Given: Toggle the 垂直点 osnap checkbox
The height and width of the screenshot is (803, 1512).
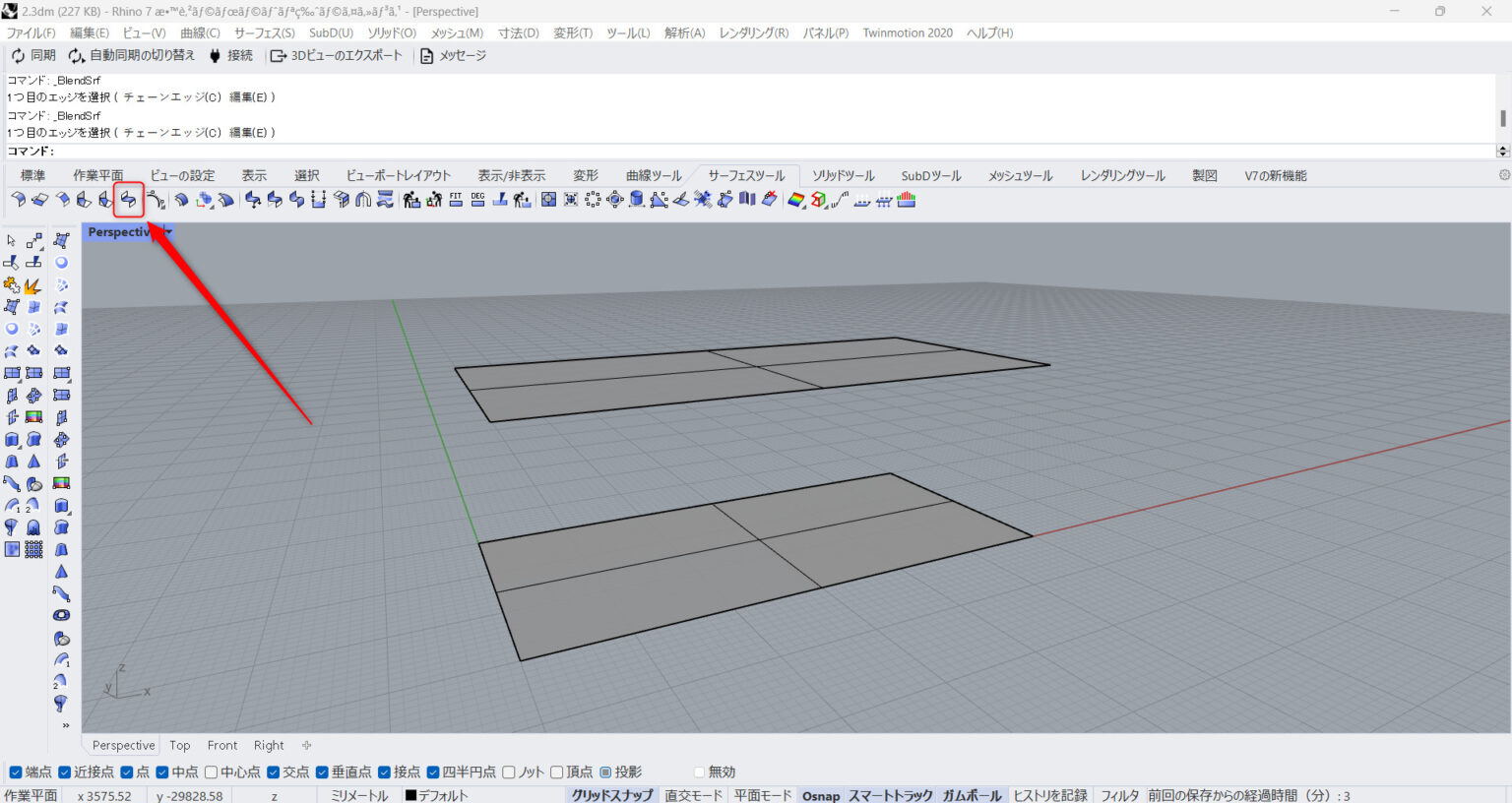Looking at the screenshot, I should (x=322, y=772).
